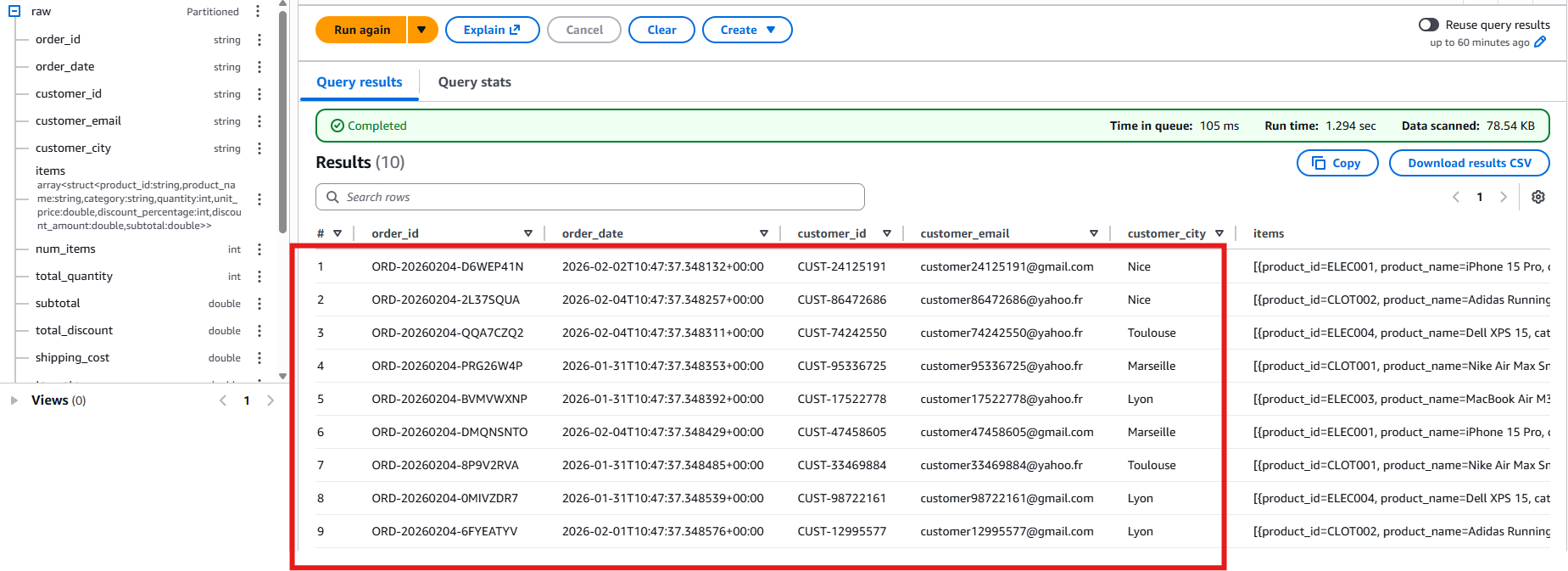This screenshot has width=1568, height=571.
Task: Open three-dot menu for subtotal column
Action: pyautogui.click(x=259, y=304)
